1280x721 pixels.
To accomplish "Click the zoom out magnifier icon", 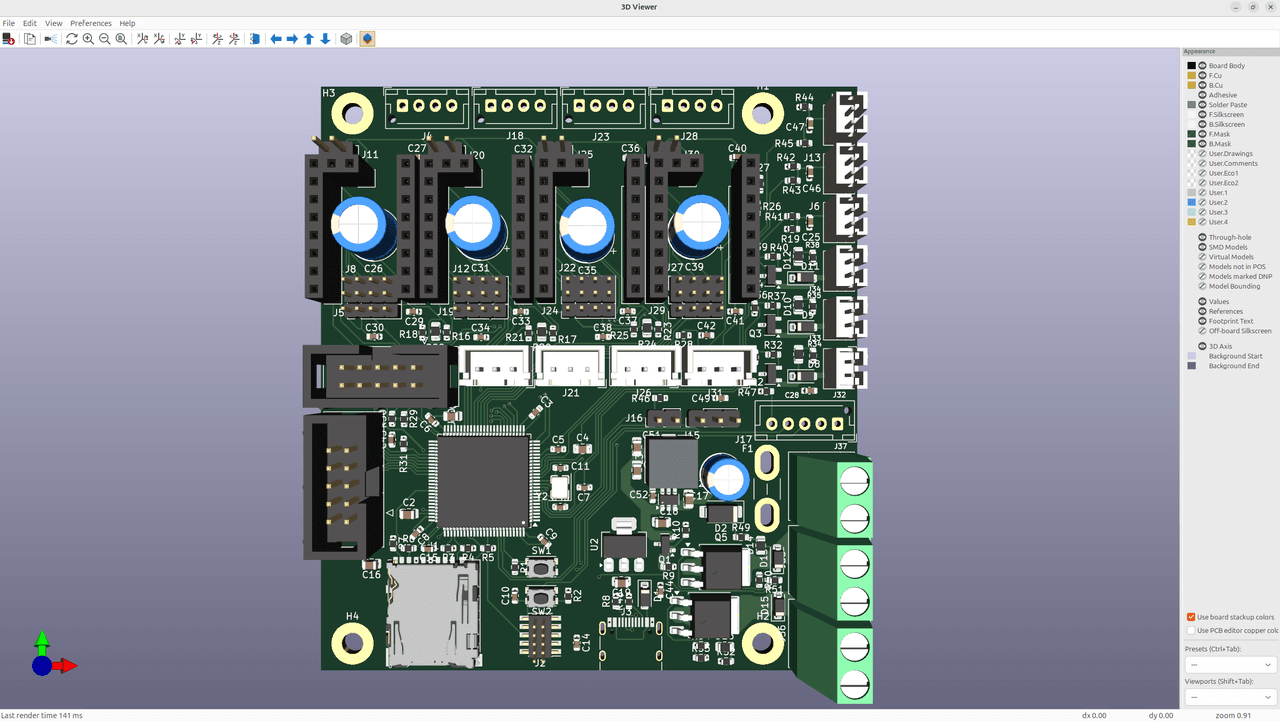I will 104,39.
